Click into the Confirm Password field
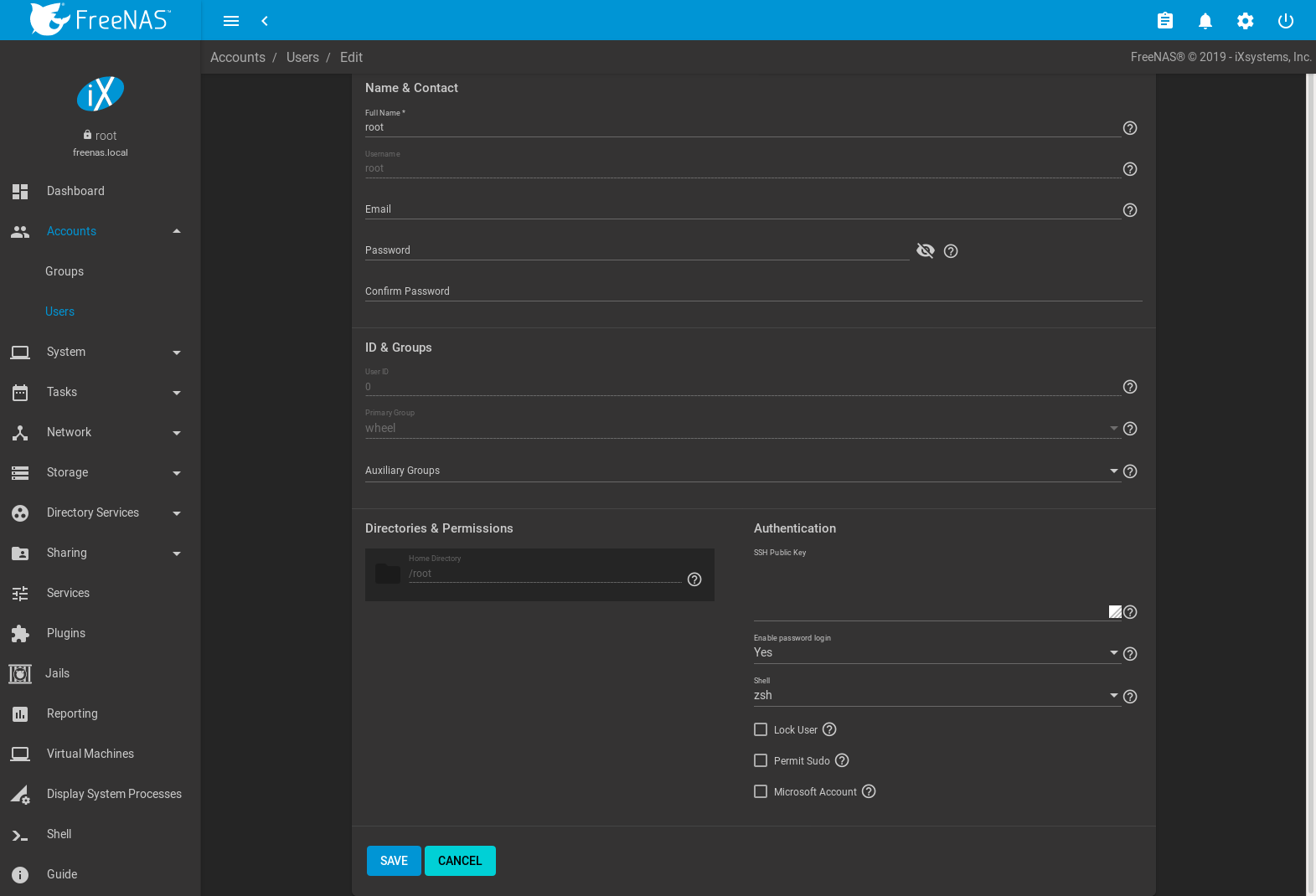The width and height of the screenshot is (1316, 896). coord(753,291)
